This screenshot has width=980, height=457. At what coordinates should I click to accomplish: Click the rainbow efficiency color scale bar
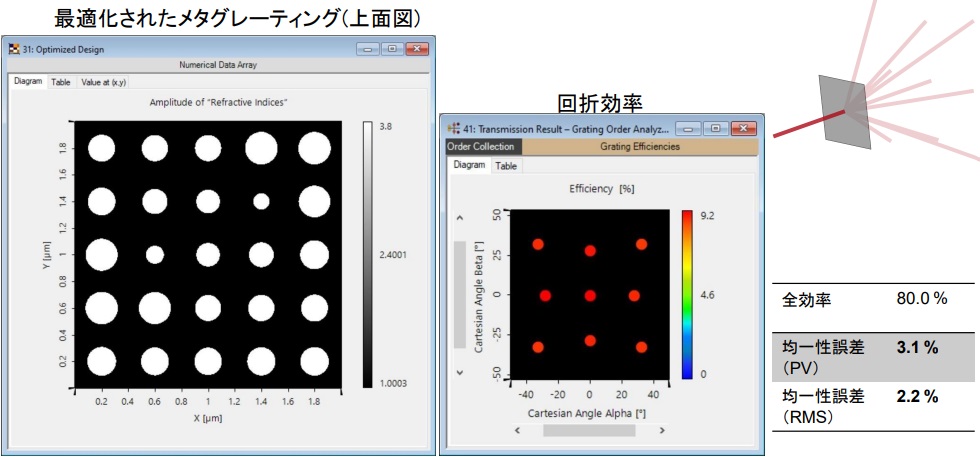[687, 295]
